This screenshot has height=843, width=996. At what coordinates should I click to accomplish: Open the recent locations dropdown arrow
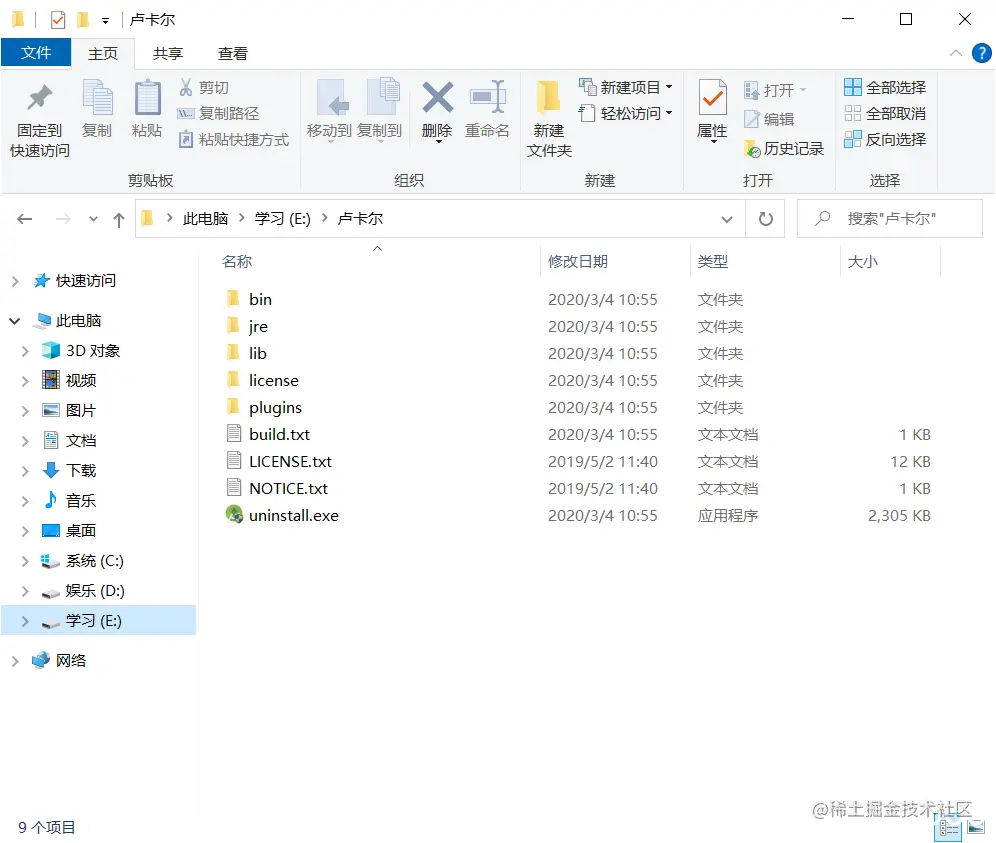pos(93,219)
